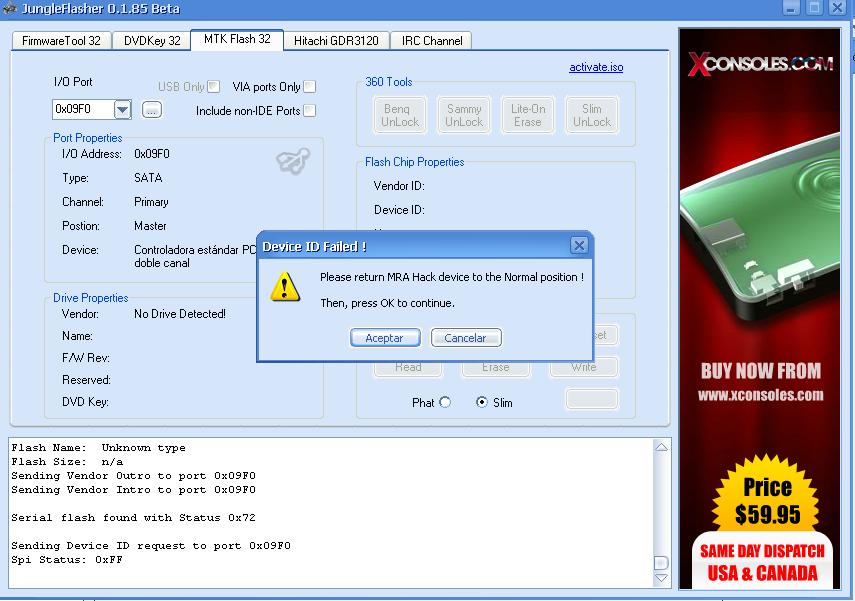Select the Slim radio button

(481, 402)
